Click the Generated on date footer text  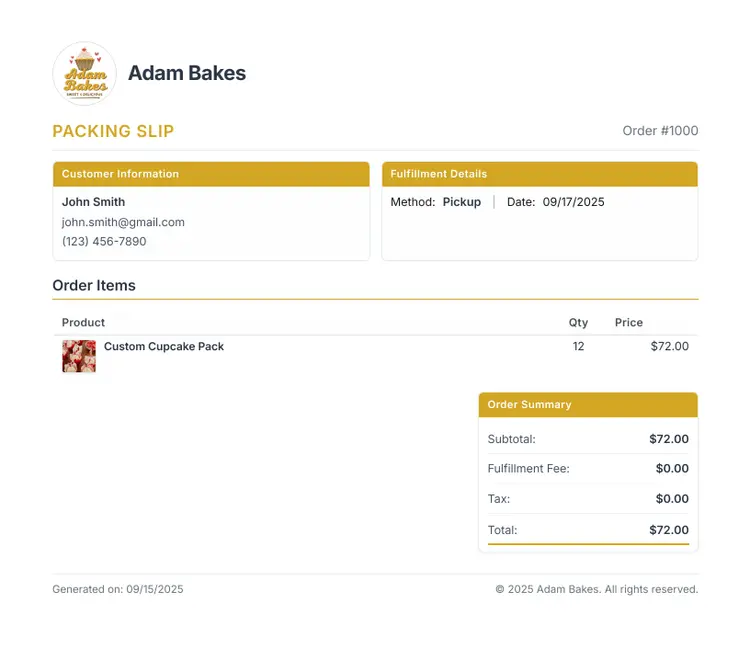point(118,589)
